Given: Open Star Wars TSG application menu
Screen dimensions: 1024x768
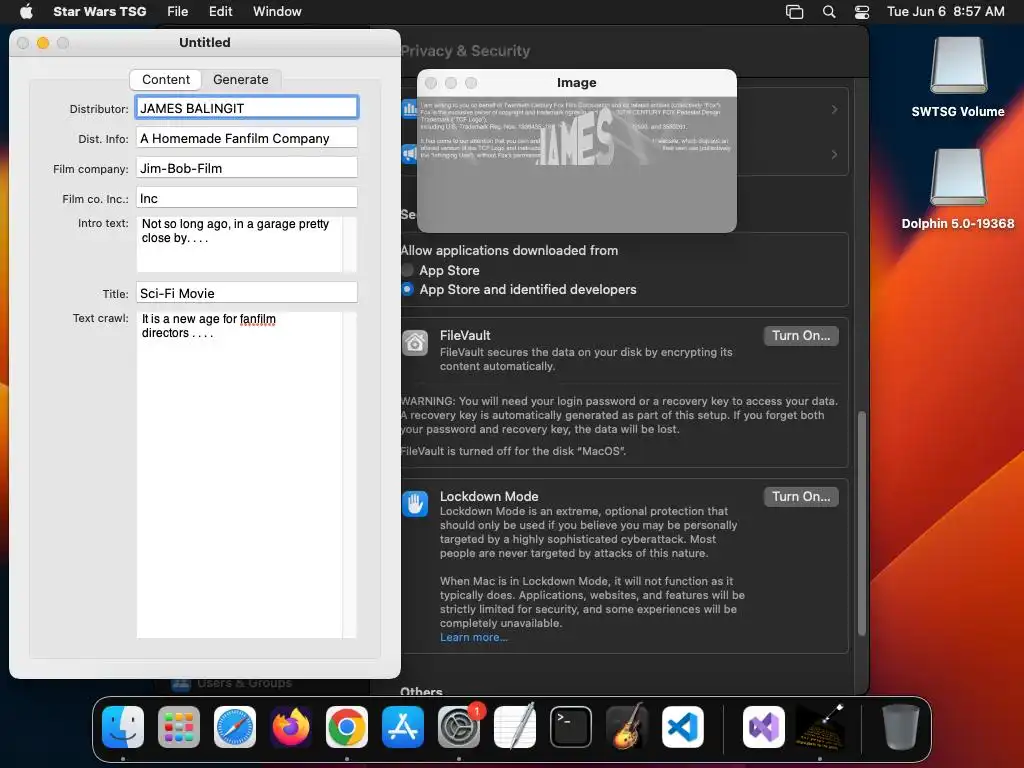Looking at the screenshot, I should click(x=99, y=11).
